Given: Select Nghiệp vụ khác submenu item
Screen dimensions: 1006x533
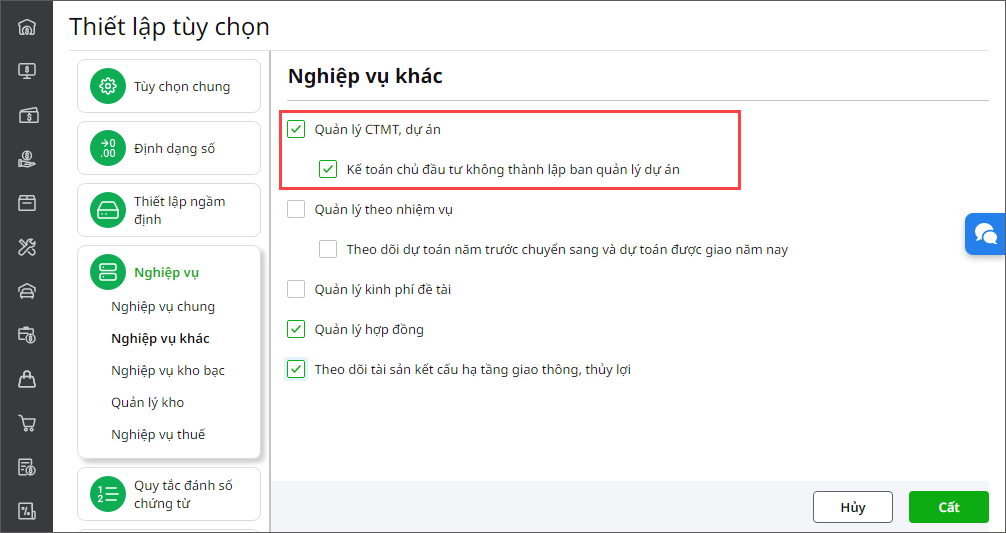Looking at the screenshot, I should click(160, 339).
